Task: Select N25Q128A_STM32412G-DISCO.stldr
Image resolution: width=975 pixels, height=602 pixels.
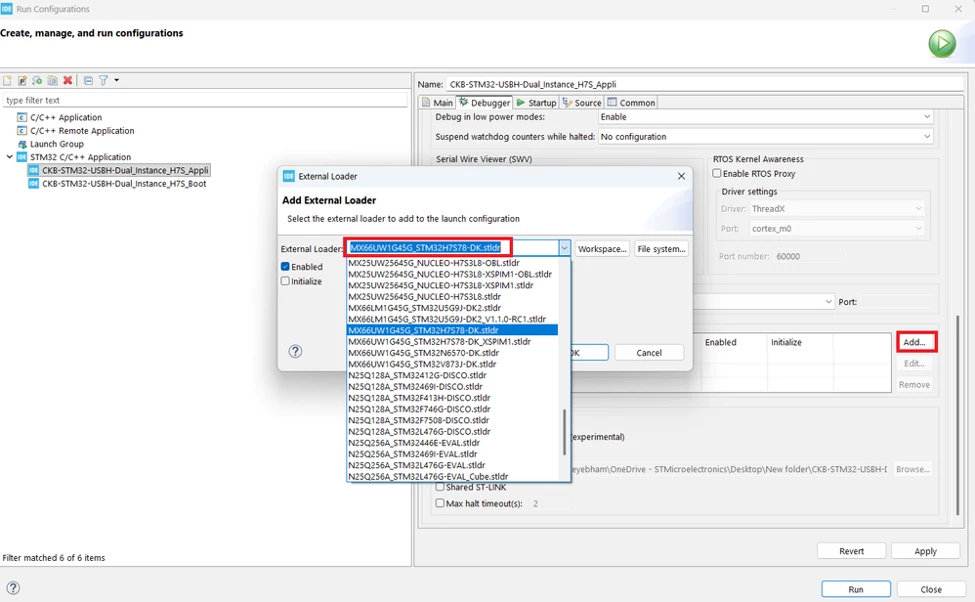Action: [x=452, y=375]
